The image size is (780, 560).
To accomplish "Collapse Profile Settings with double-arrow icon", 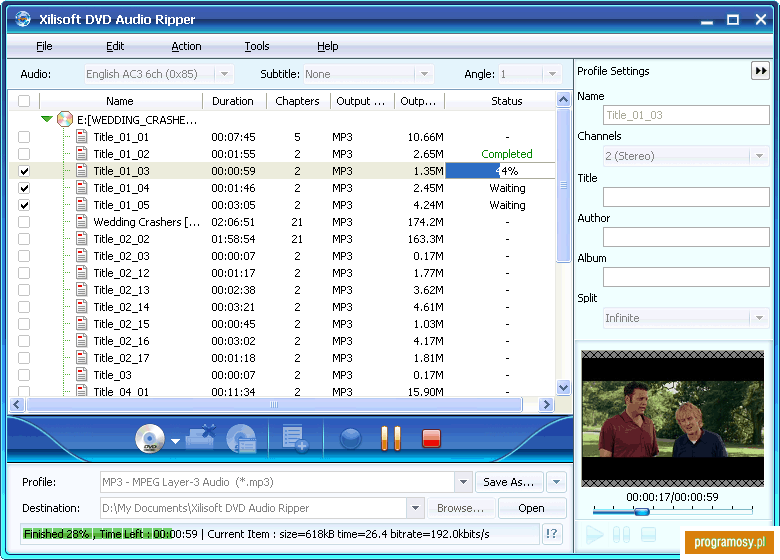I will (x=761, y=71).
